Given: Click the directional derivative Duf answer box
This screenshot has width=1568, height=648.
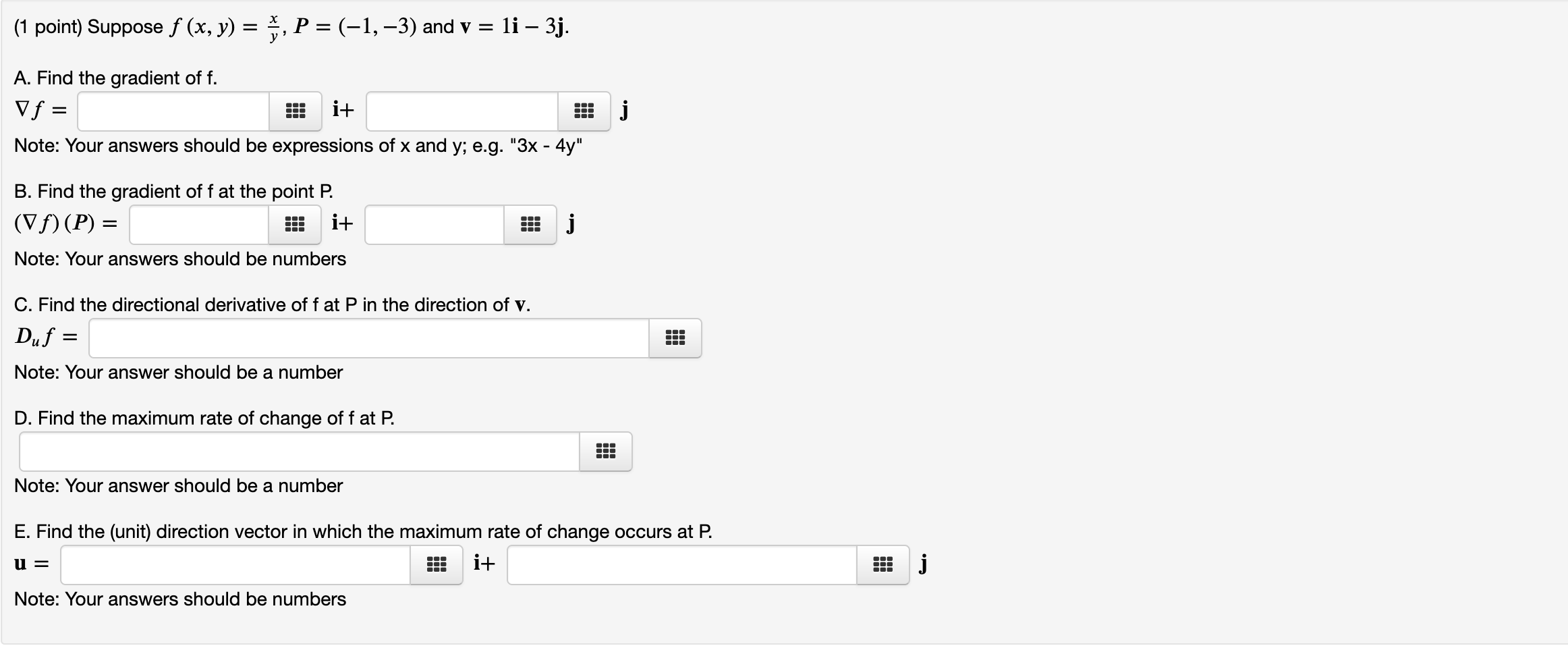Looking at the screenshot, I should pos(368,338).
